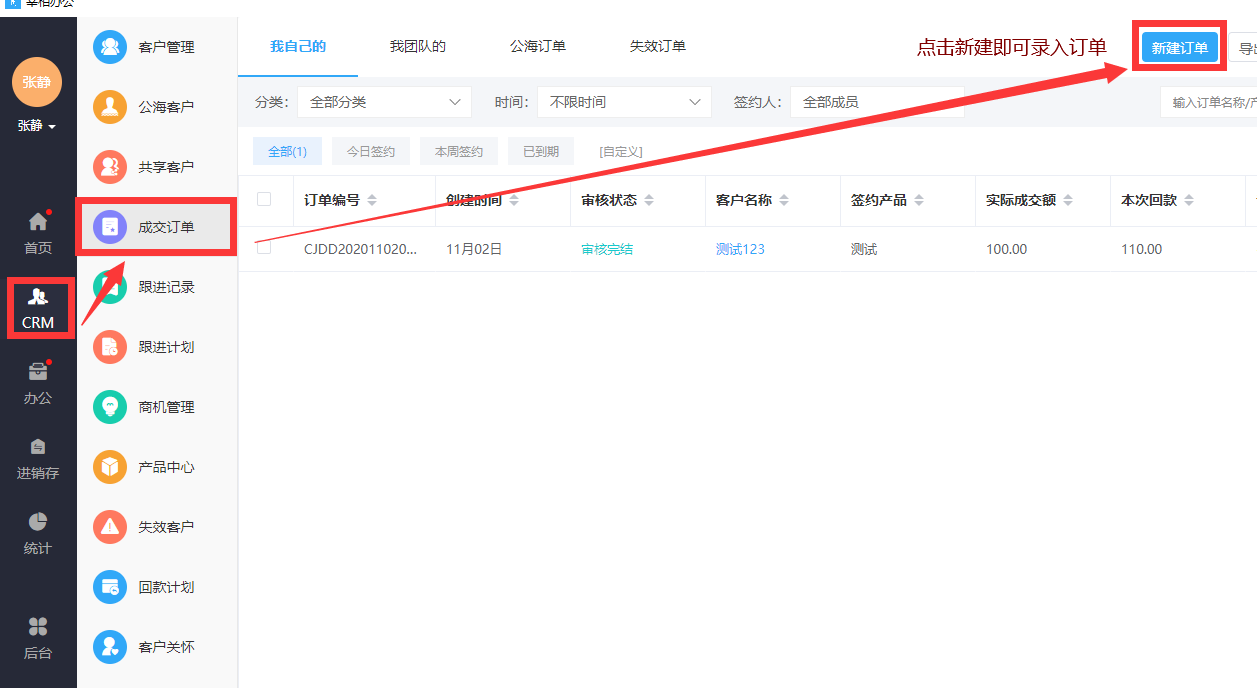This screenshot has height=688, width=1257.
Task: Check the CJDD202011020 order row checkbox
Action: click(x=264, y=247)
